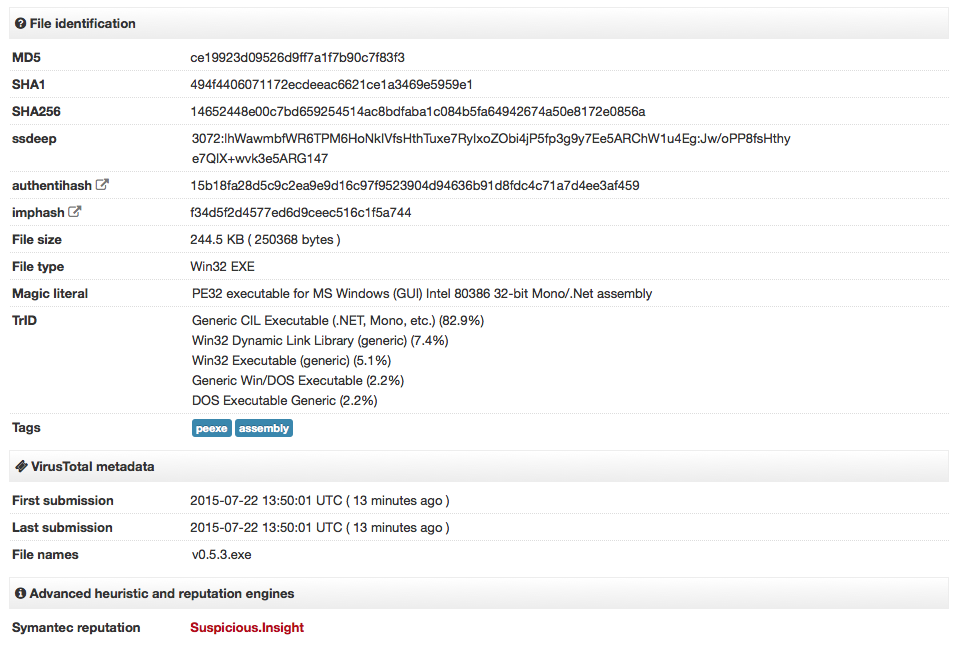Select the assembly tag

(264, 428)
